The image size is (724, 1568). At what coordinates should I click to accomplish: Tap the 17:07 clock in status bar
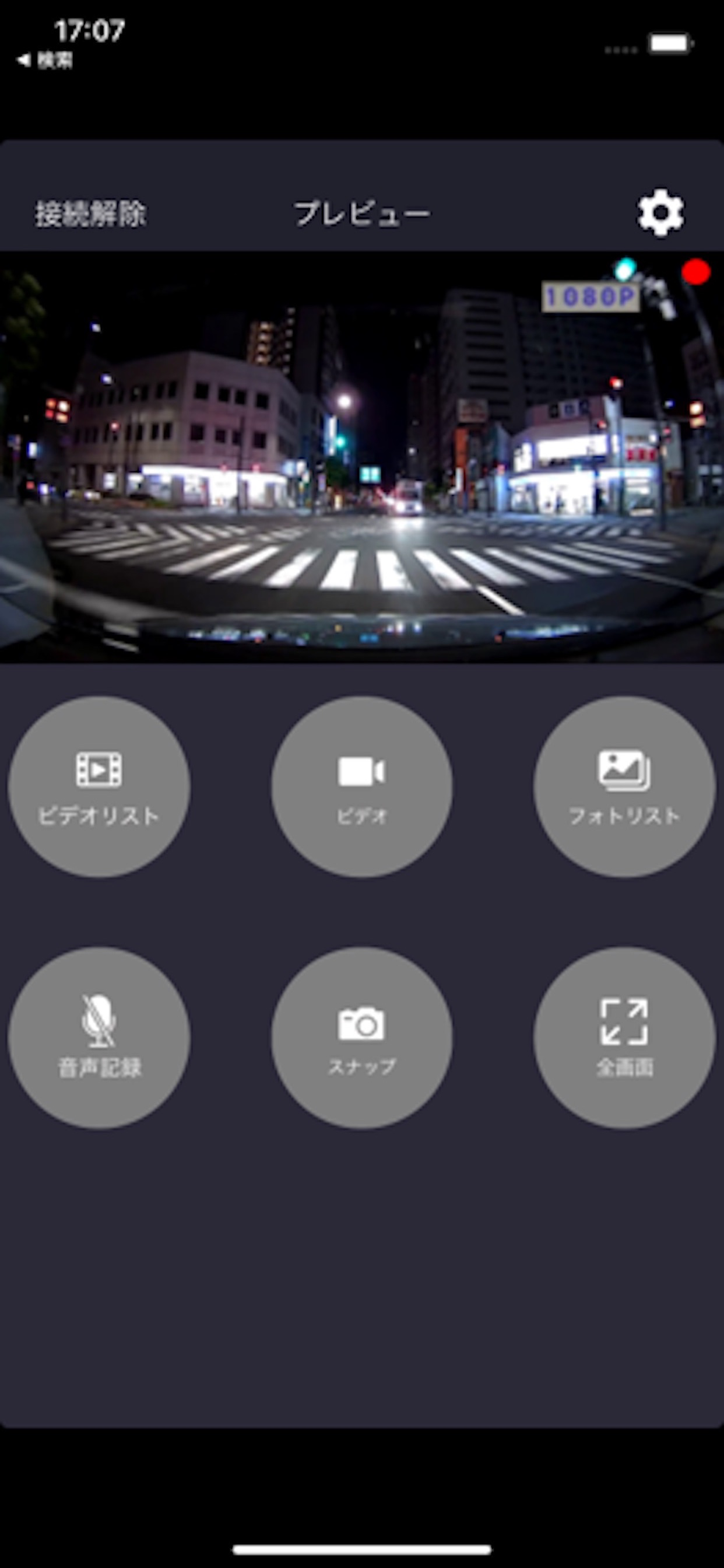89,30
